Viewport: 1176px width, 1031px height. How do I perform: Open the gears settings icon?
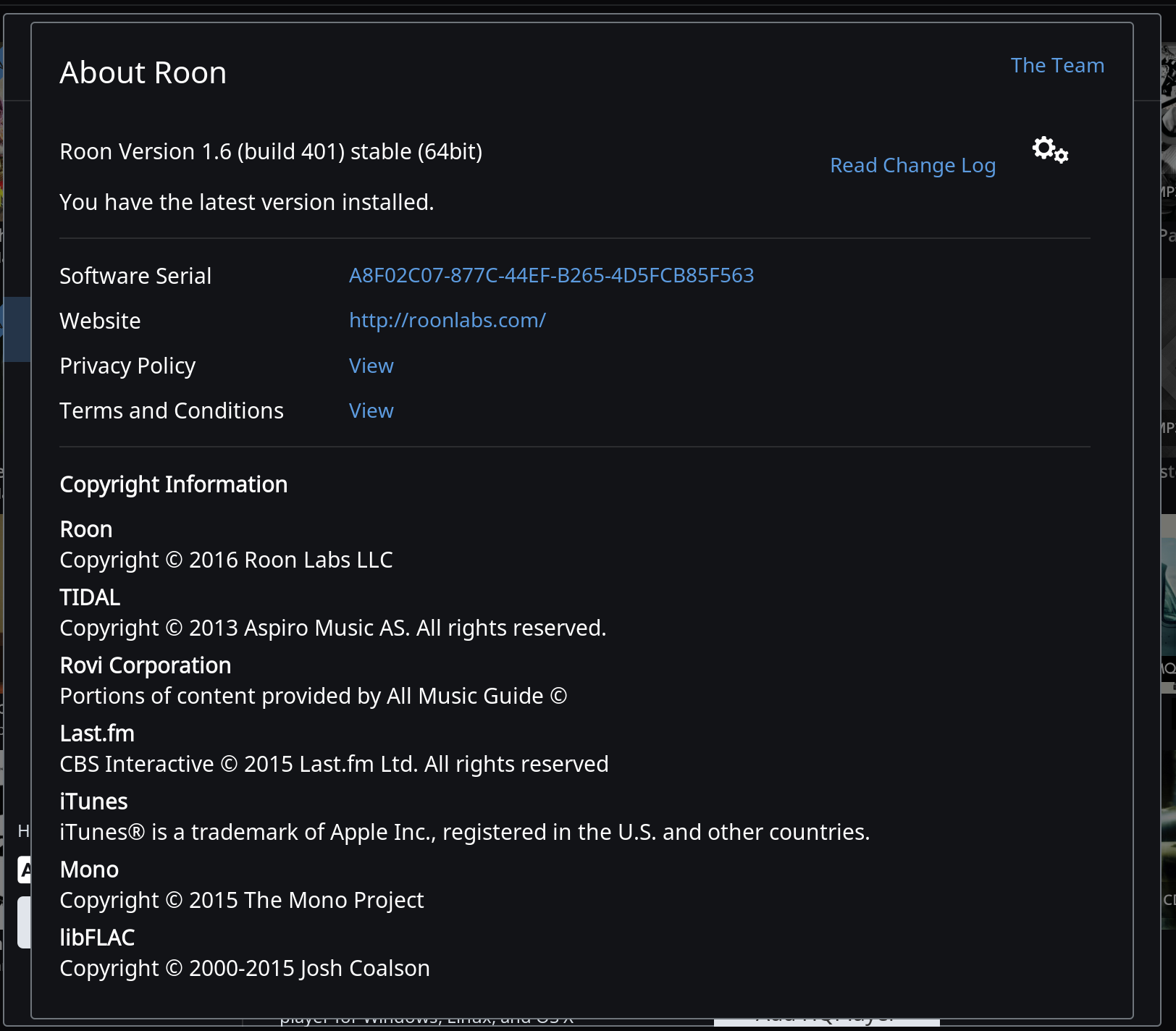tap(1050, 150)
